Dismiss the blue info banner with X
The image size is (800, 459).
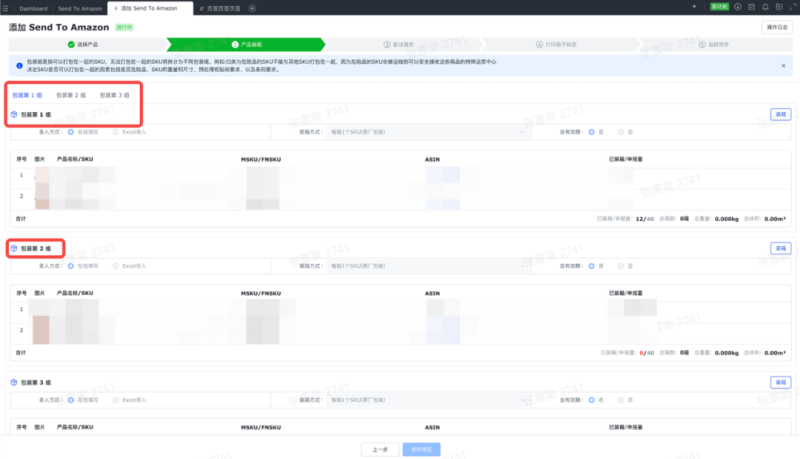(783, 65)
